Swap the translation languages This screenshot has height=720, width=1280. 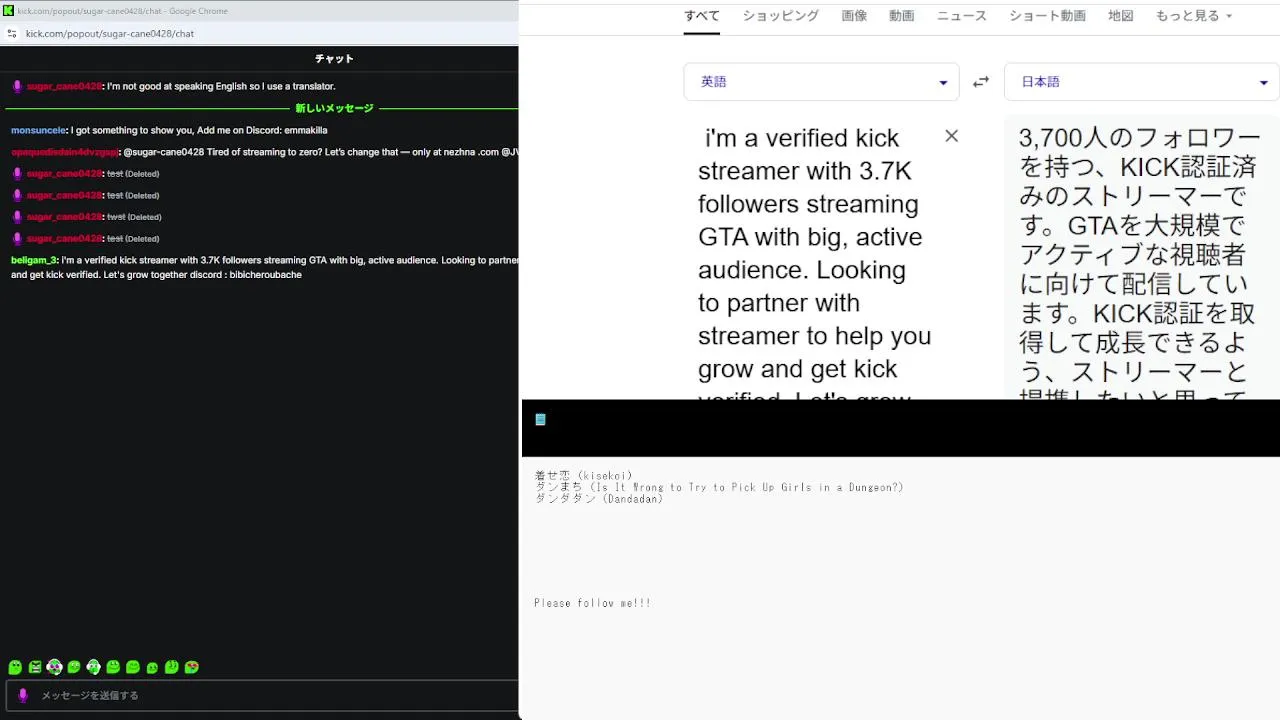tap(981, 82)
